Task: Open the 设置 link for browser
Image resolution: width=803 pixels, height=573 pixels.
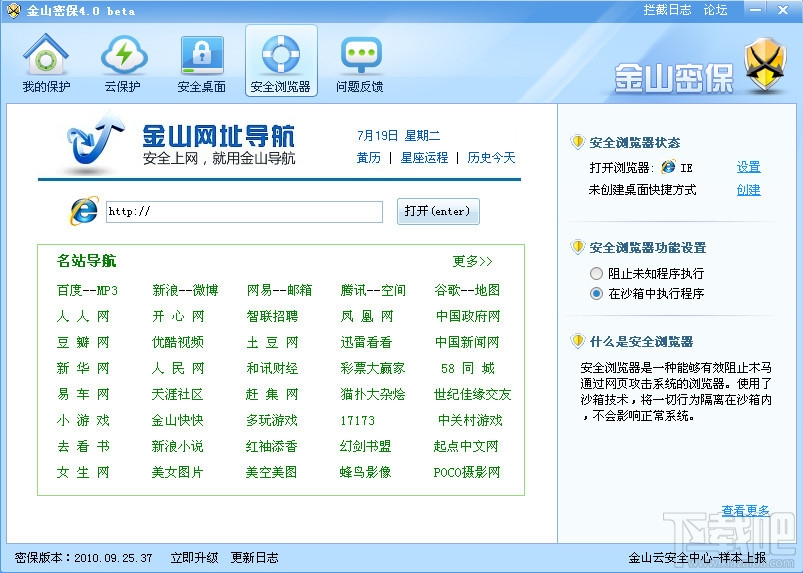Action: (x=748, y=167)
